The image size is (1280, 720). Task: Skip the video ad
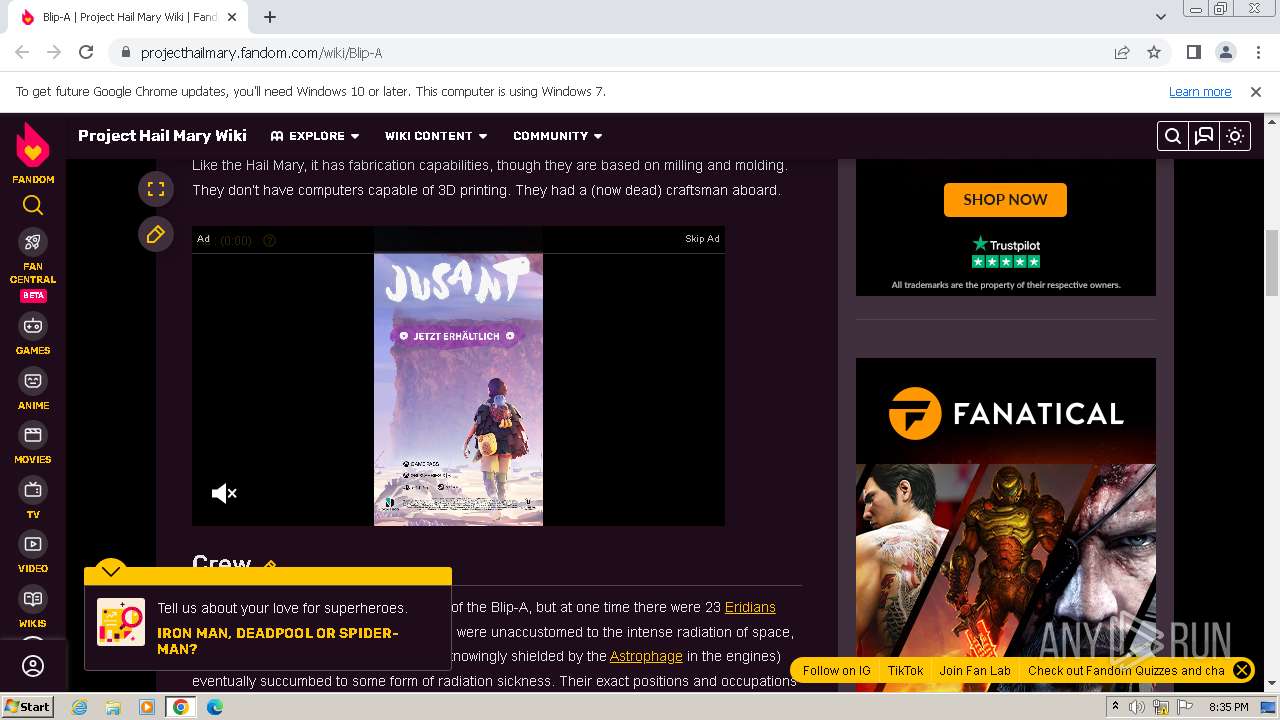(702, 239)
